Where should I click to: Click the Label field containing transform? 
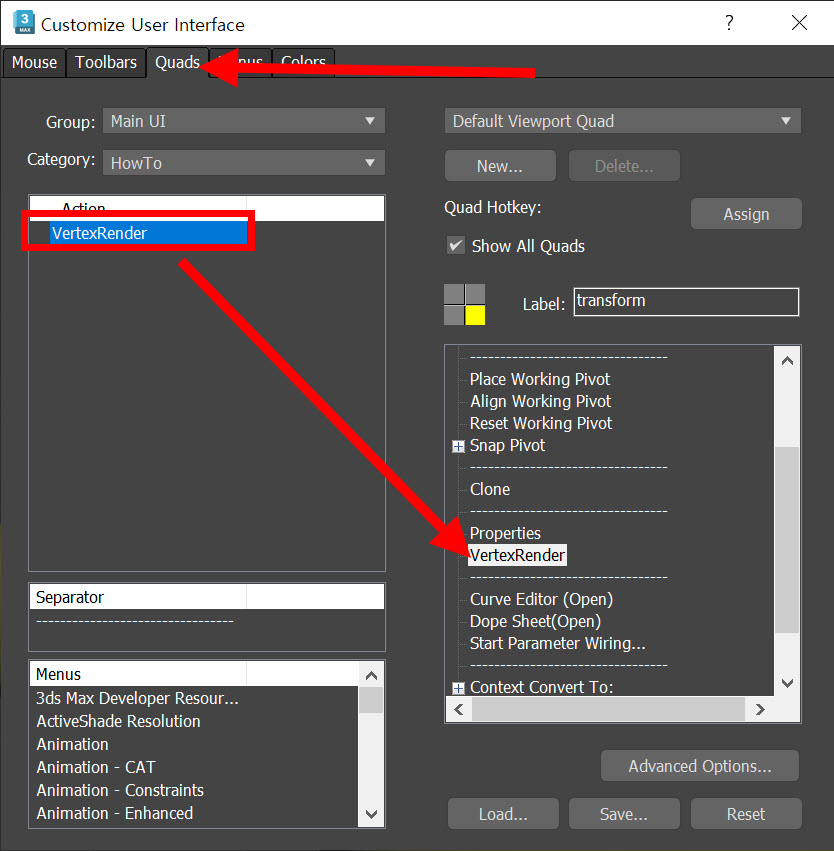coord(686,301)
